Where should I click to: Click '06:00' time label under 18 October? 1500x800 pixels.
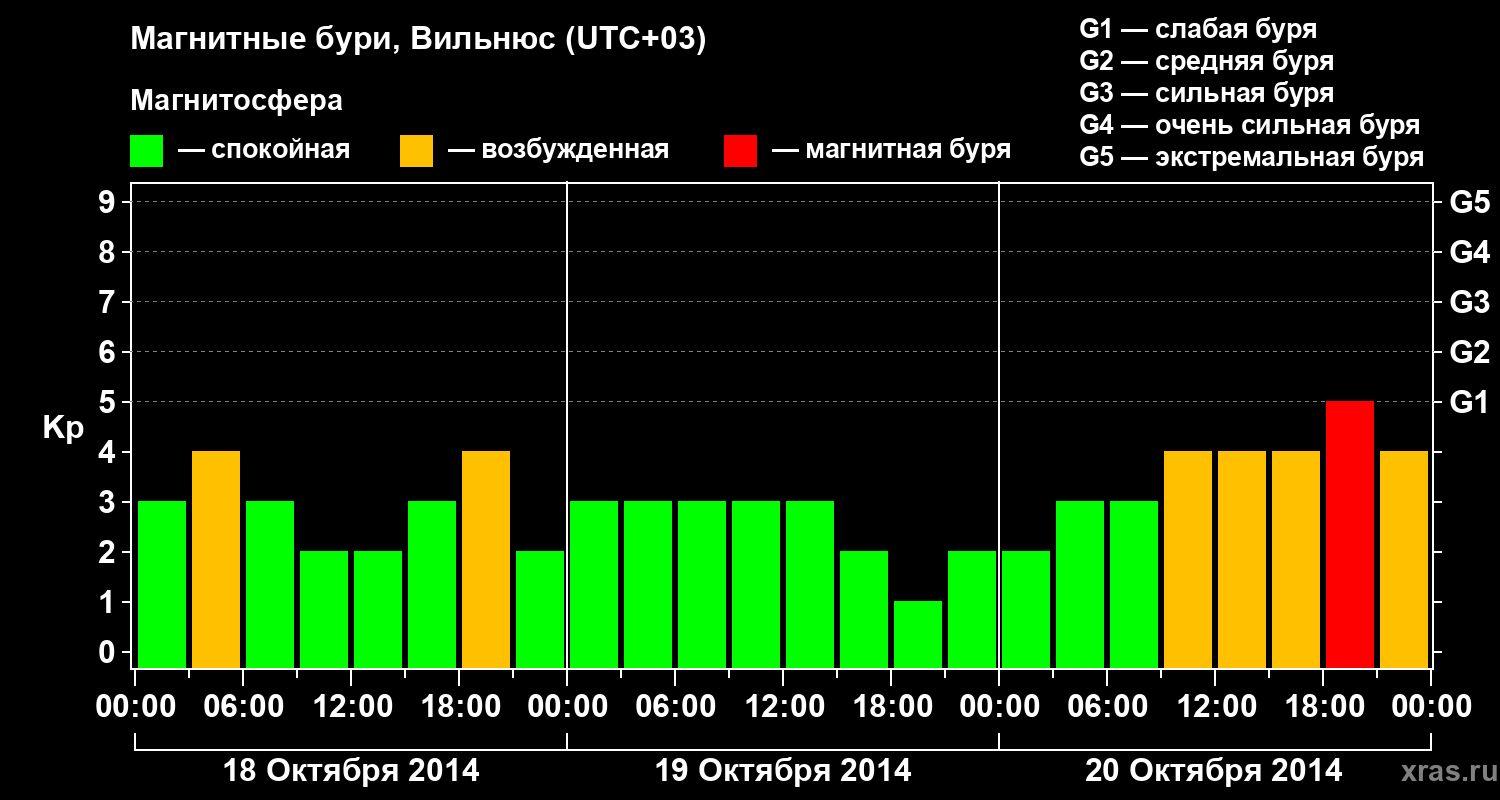[x=243, y=706]
